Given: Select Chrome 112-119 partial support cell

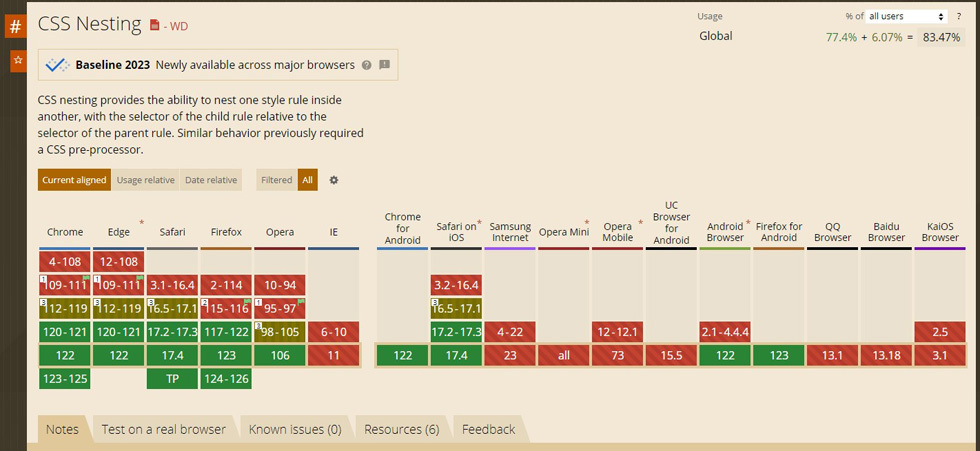Looking at the screenshot, I should (x=65, y=309).
